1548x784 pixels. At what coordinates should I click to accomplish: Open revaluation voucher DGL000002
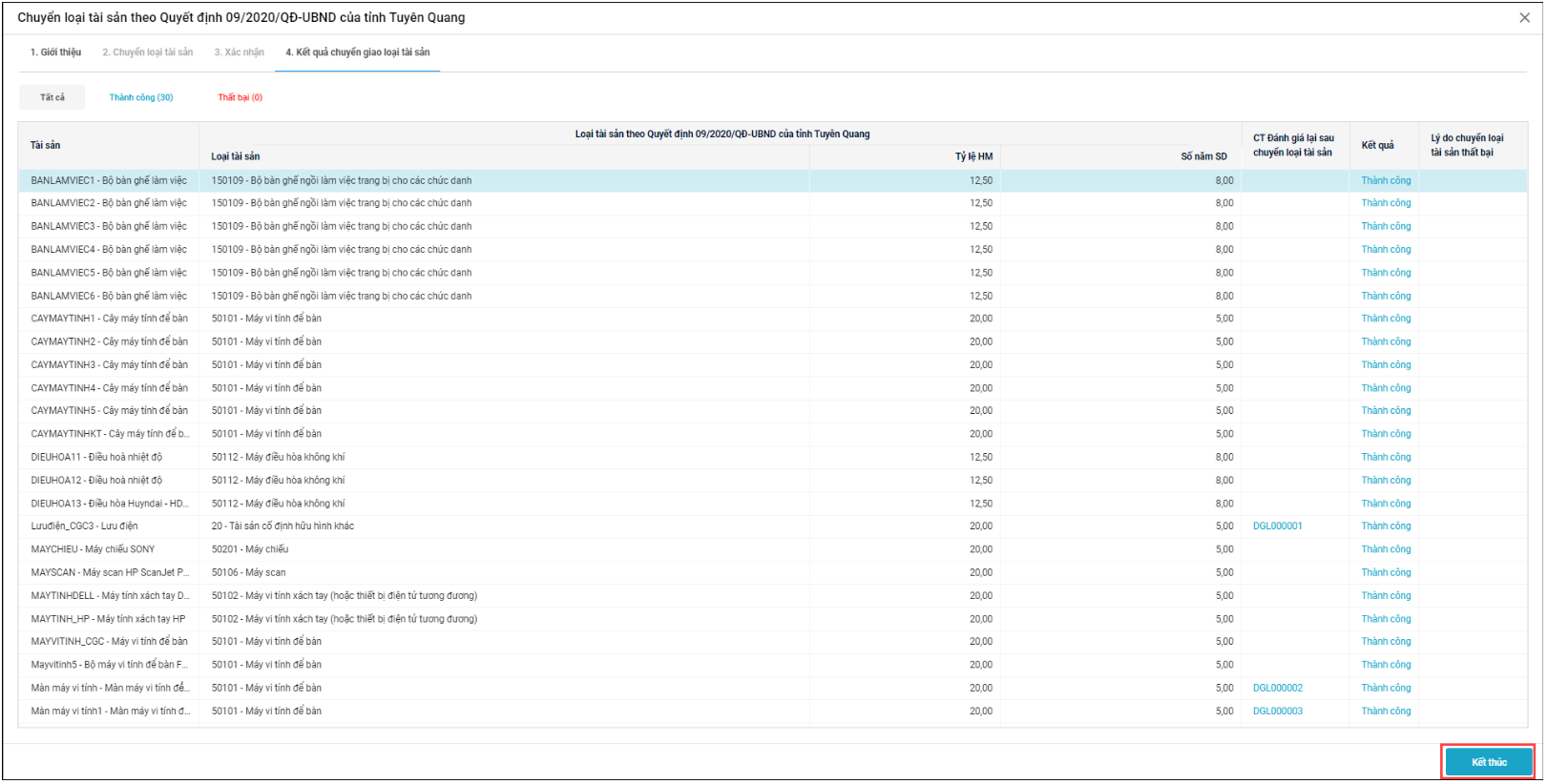tap(1277, 688)
